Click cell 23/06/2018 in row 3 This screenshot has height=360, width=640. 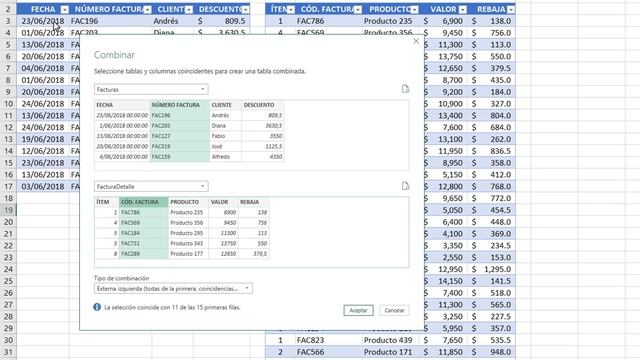point(43,21)
